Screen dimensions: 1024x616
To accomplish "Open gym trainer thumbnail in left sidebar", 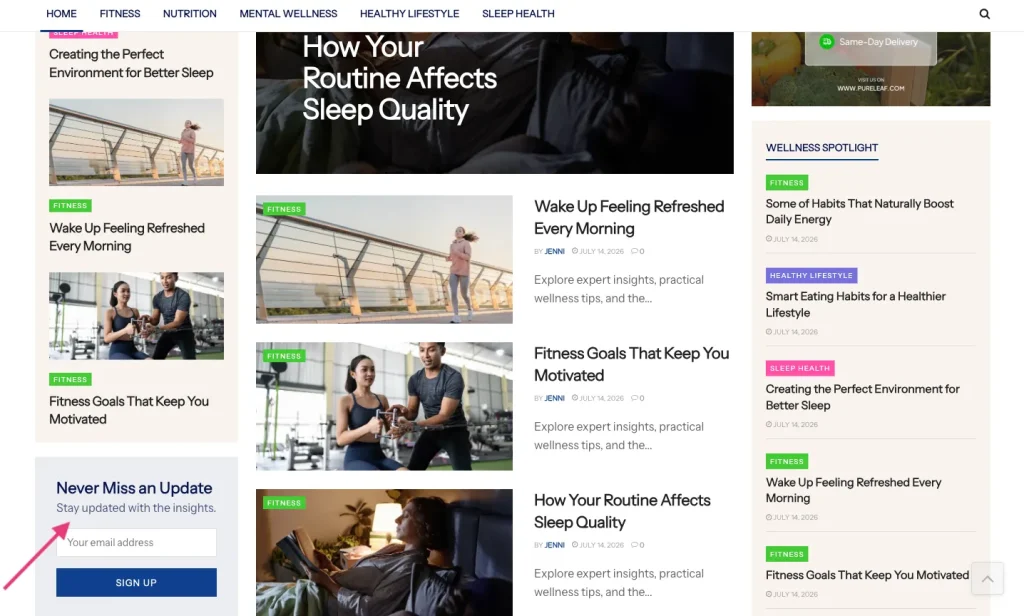I will (136, 316).
